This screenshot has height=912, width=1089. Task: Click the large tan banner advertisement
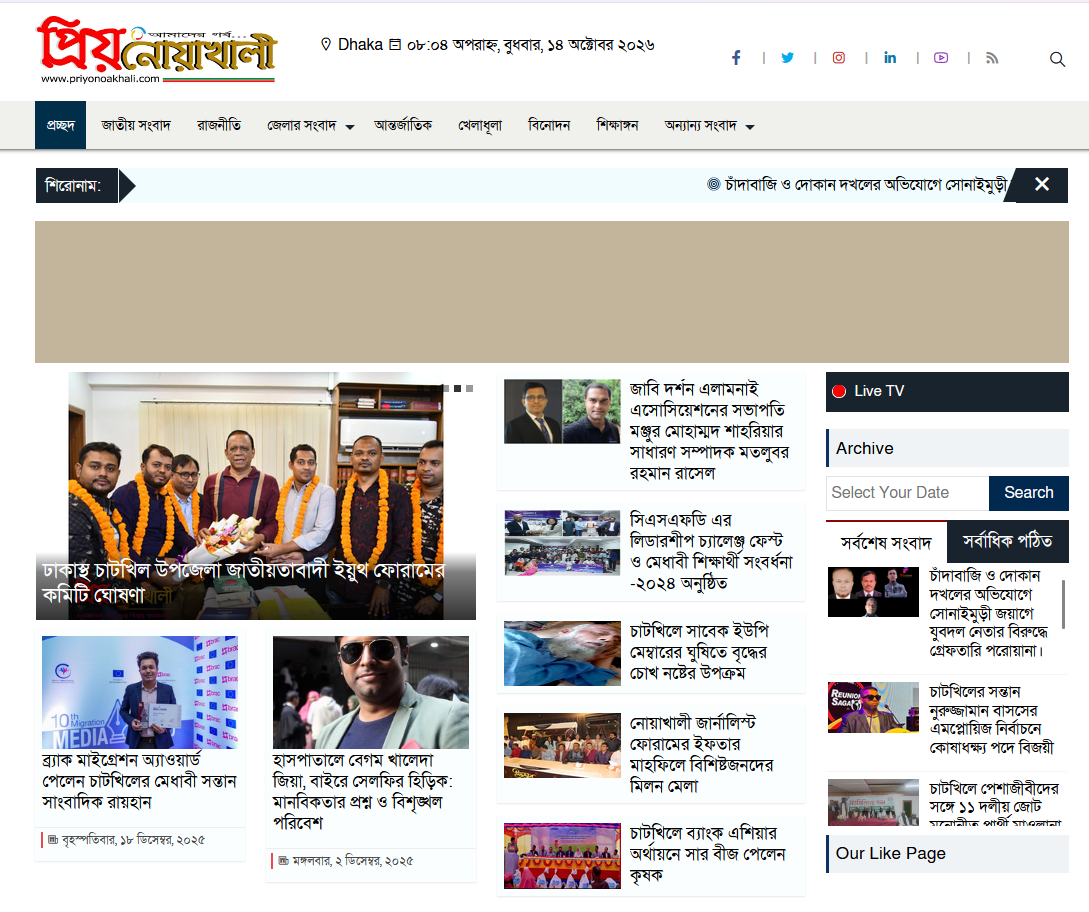coord(551,292)
